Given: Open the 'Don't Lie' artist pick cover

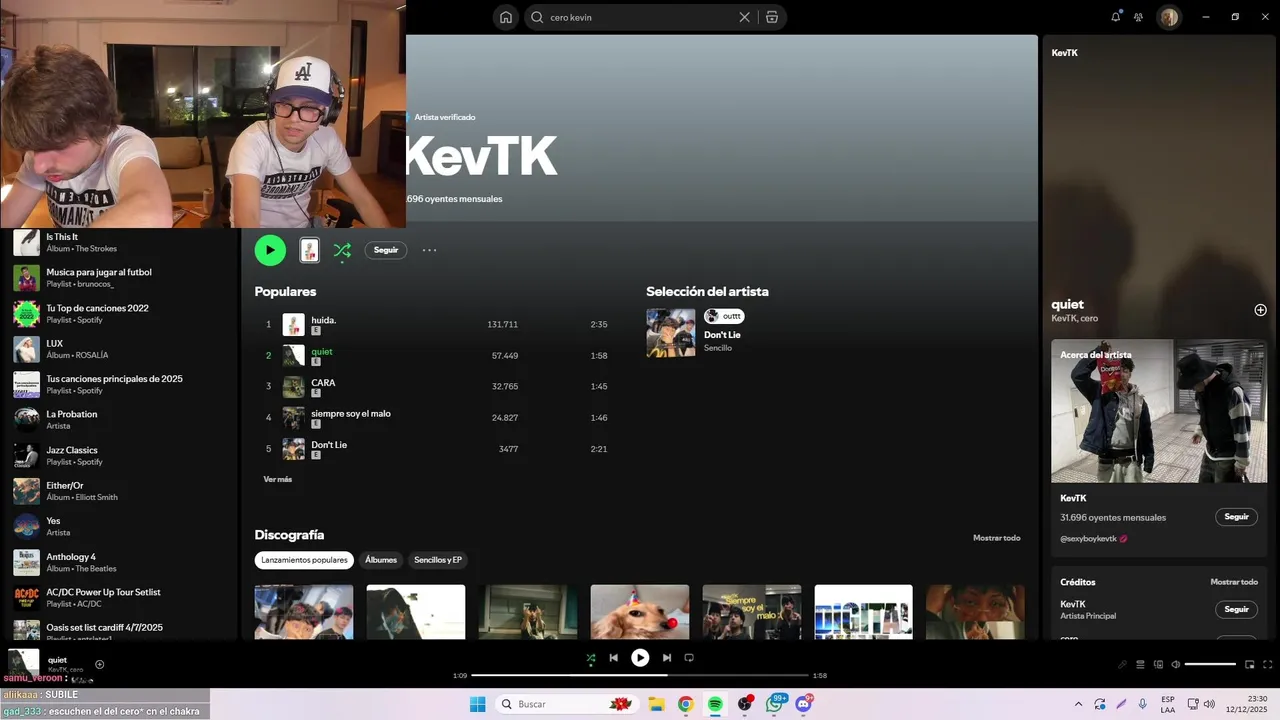Looking at the screenshot, I should 671,332.
